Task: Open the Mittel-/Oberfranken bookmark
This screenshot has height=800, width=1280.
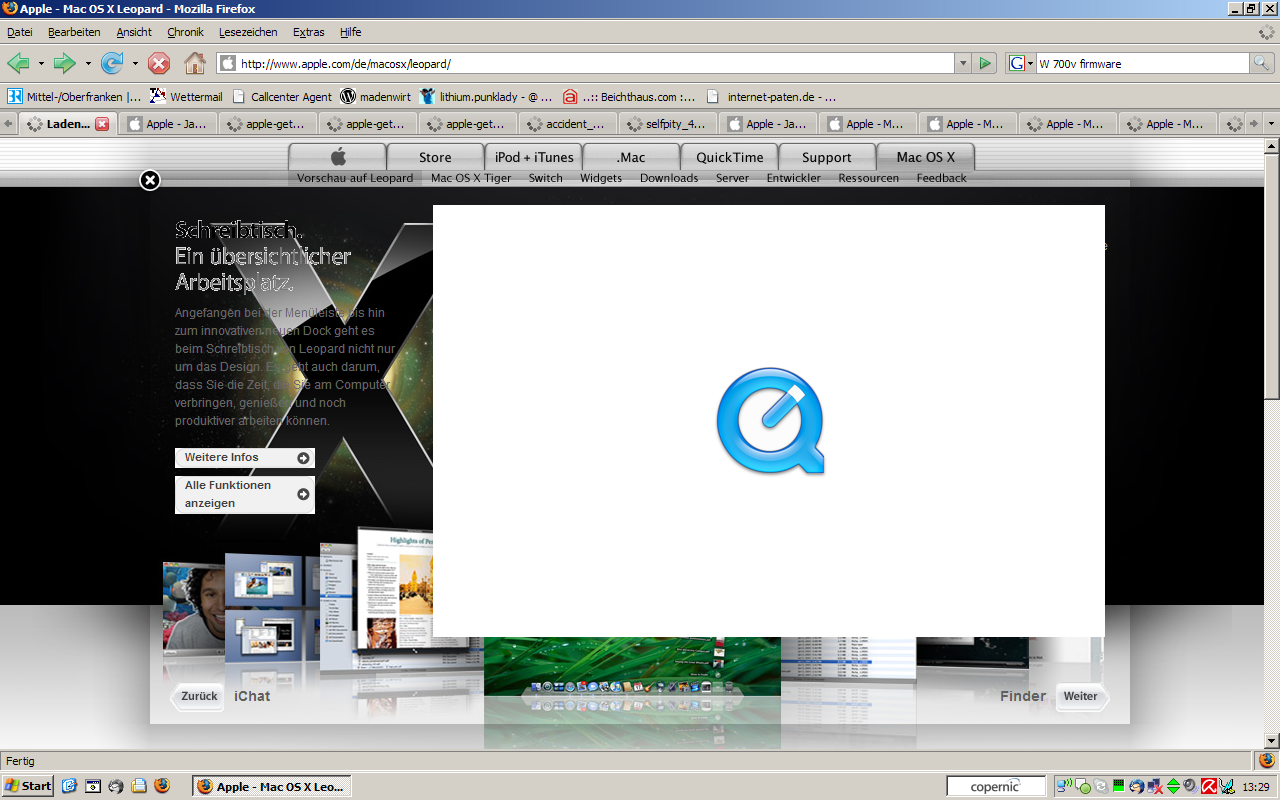Action: click(x=74, y=97)
